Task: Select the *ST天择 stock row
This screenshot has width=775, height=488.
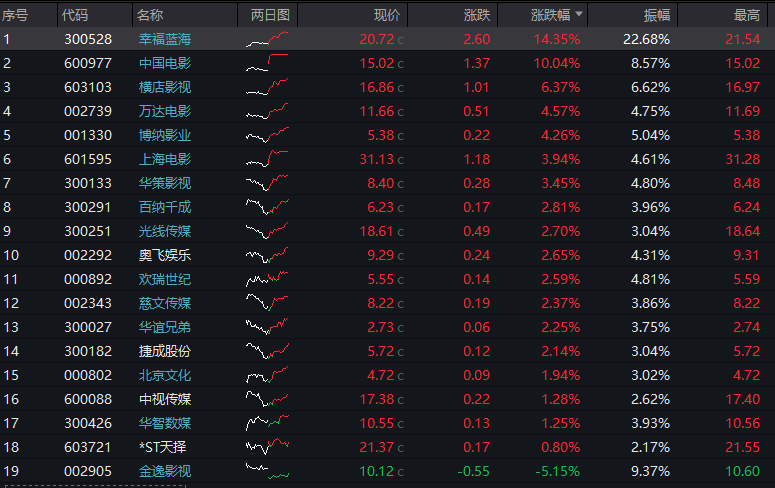Action: (388, 447)
